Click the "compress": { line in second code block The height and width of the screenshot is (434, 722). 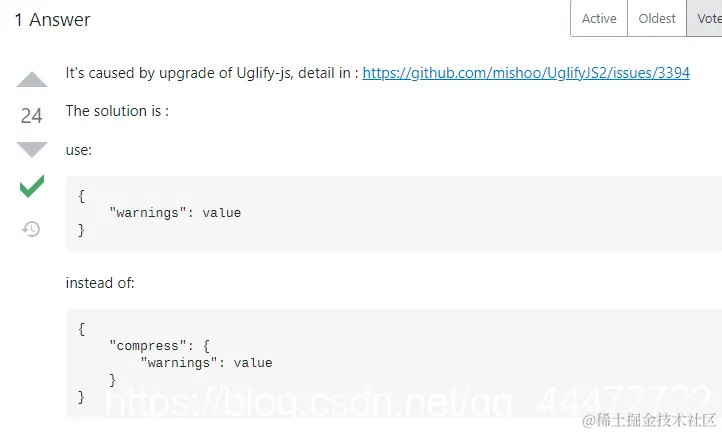tap(159, 346)
